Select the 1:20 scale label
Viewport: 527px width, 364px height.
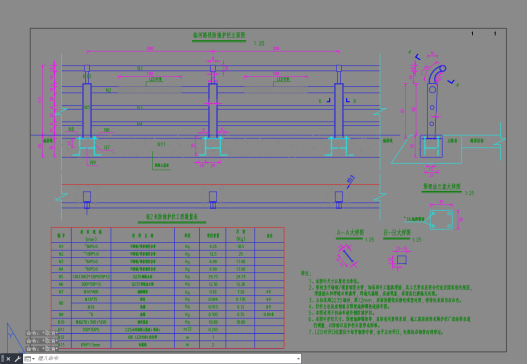(x=259, y=43)
